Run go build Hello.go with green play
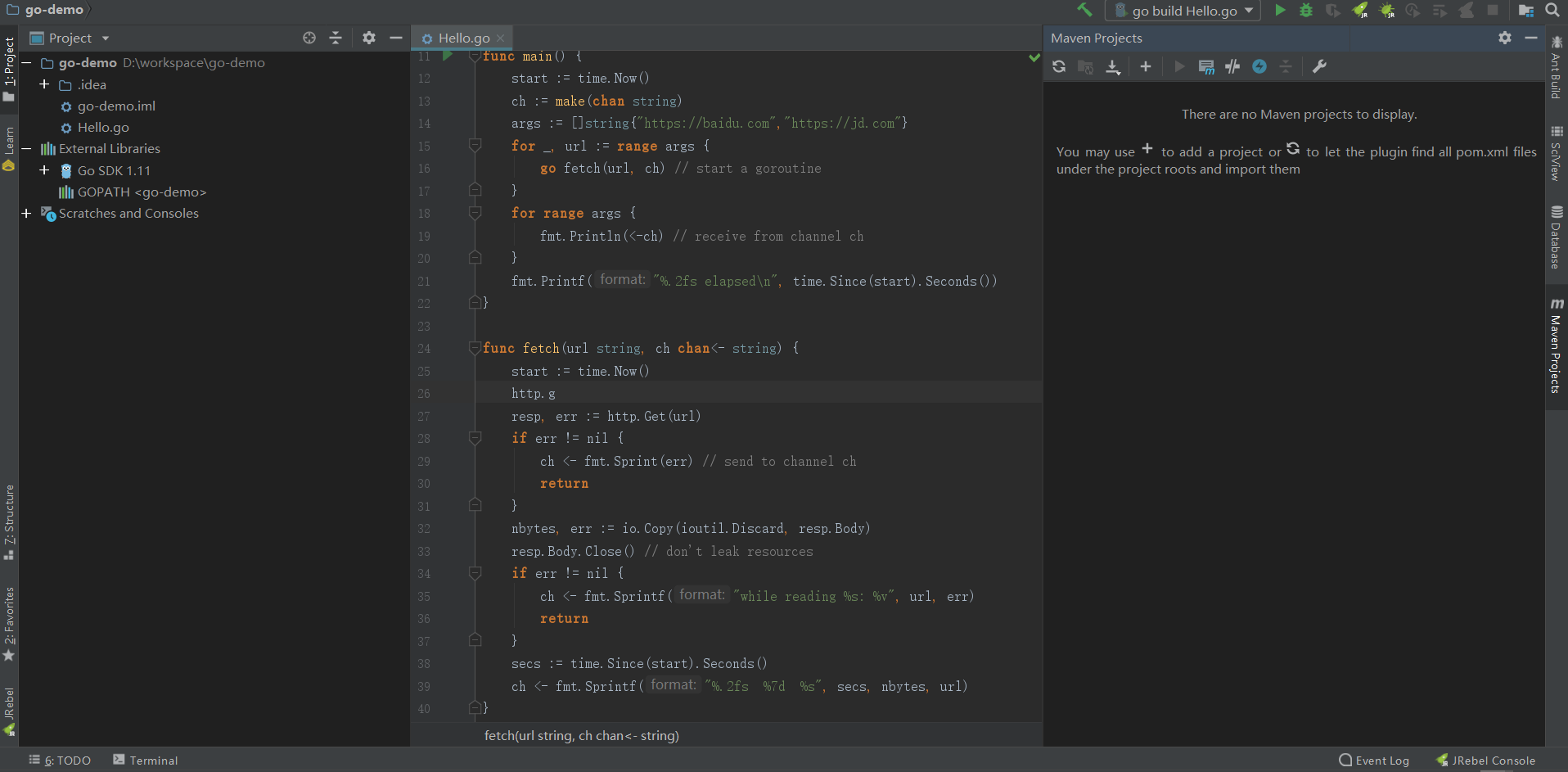 (x=1280, y=10)
